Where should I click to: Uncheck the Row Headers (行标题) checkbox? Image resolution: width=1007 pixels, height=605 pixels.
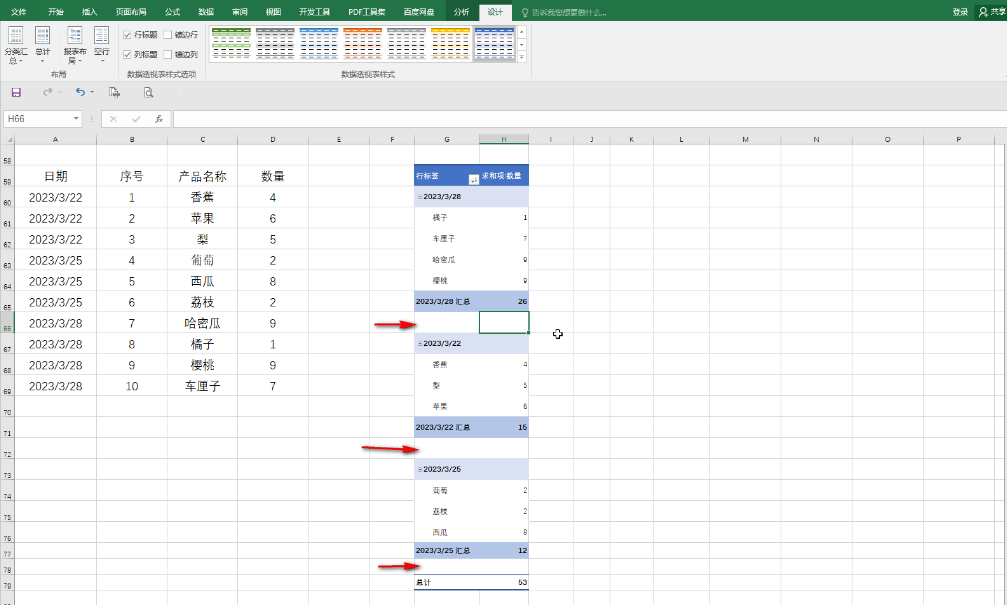pos(127,34)
